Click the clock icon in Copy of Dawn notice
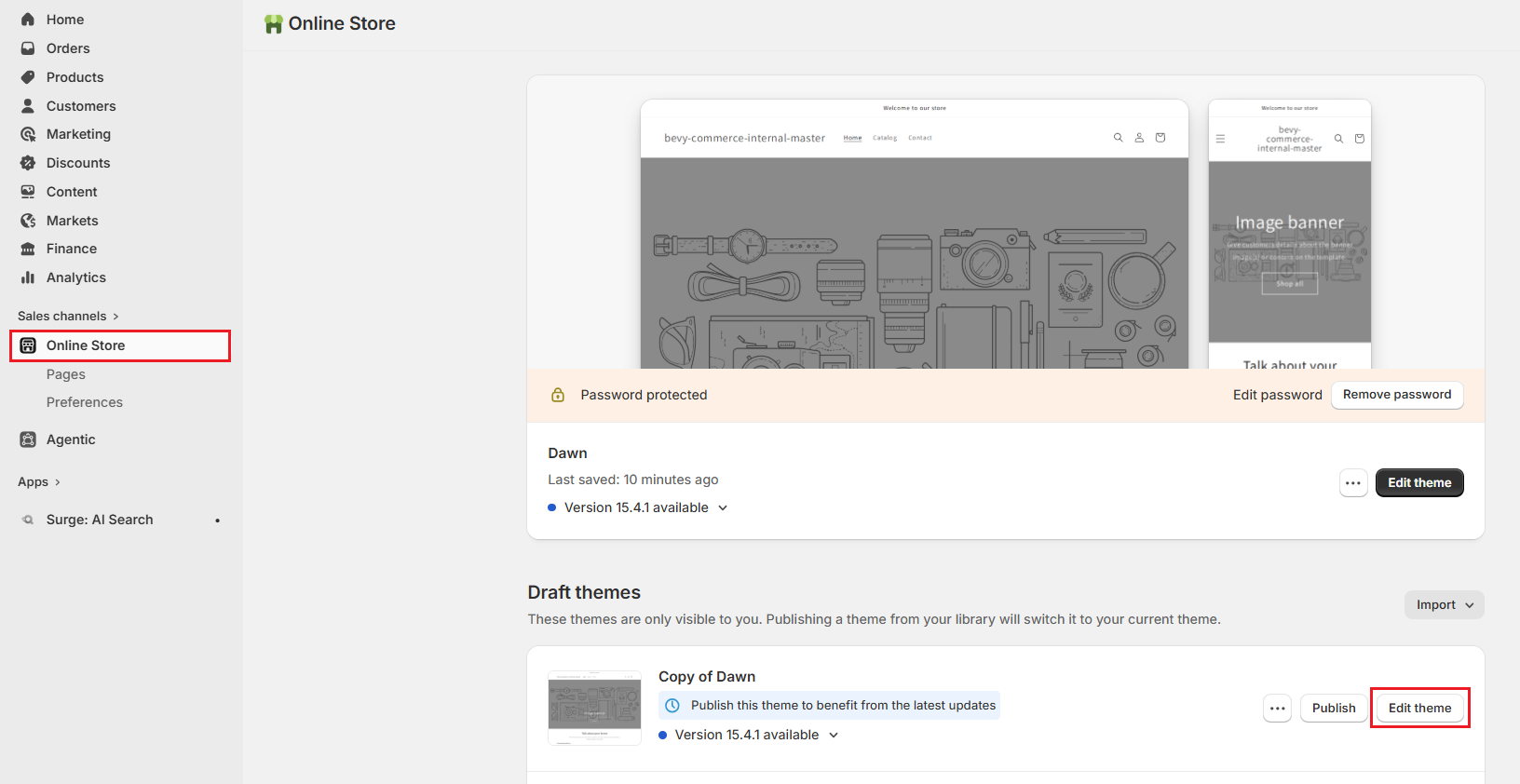Screen dimensions: 1520x784 click(x=672, y=706)
